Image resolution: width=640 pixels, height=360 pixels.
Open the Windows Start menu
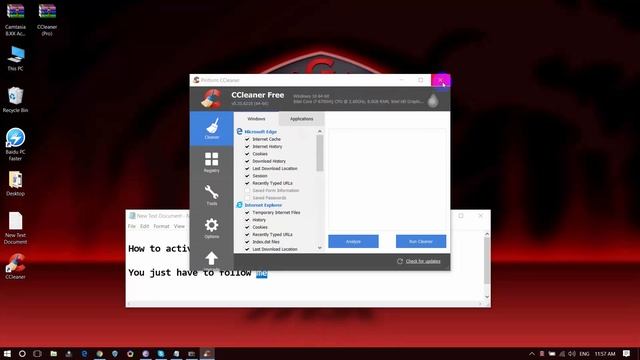7,353
